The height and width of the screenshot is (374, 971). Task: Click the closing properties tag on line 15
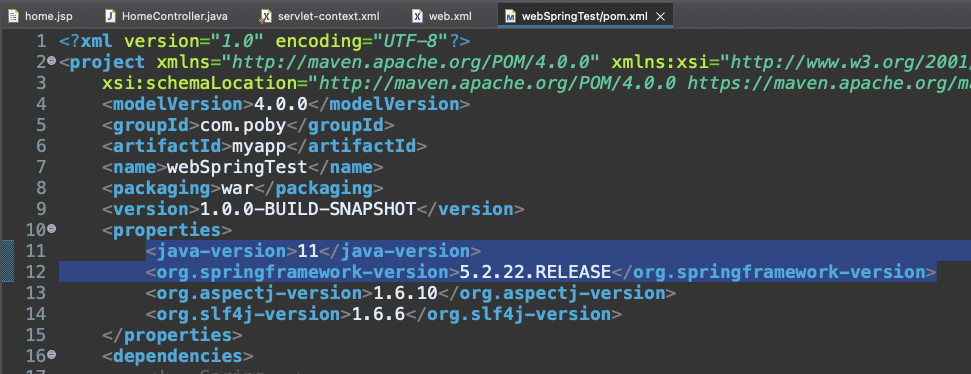(173, 335)
